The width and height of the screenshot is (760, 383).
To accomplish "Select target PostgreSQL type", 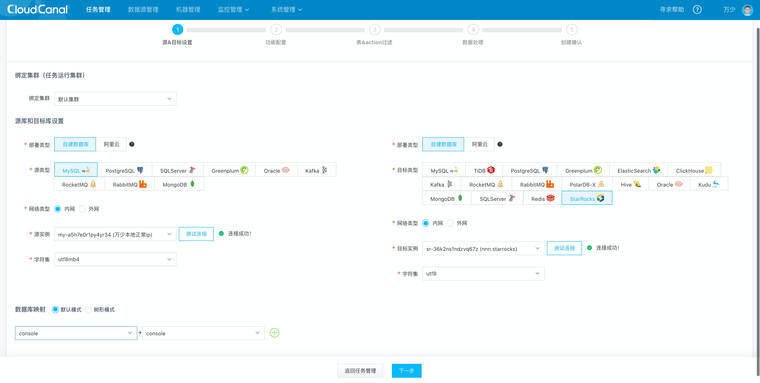I will 530,170.
